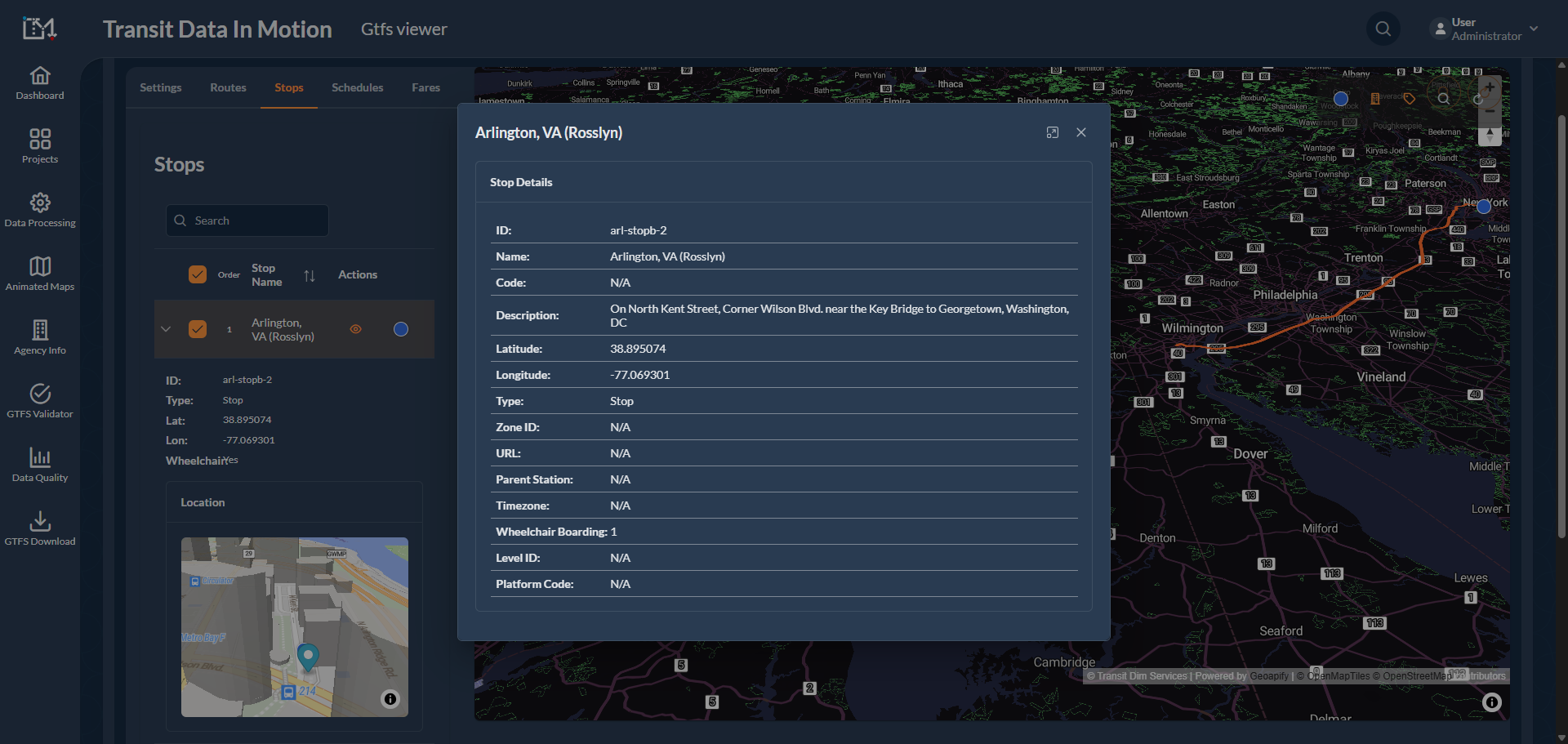This screenshot has height=744, width=1568.
Task: Toggle the select-all stops checkbox in header
Action: pyautogui.click(x=198, y=274)
